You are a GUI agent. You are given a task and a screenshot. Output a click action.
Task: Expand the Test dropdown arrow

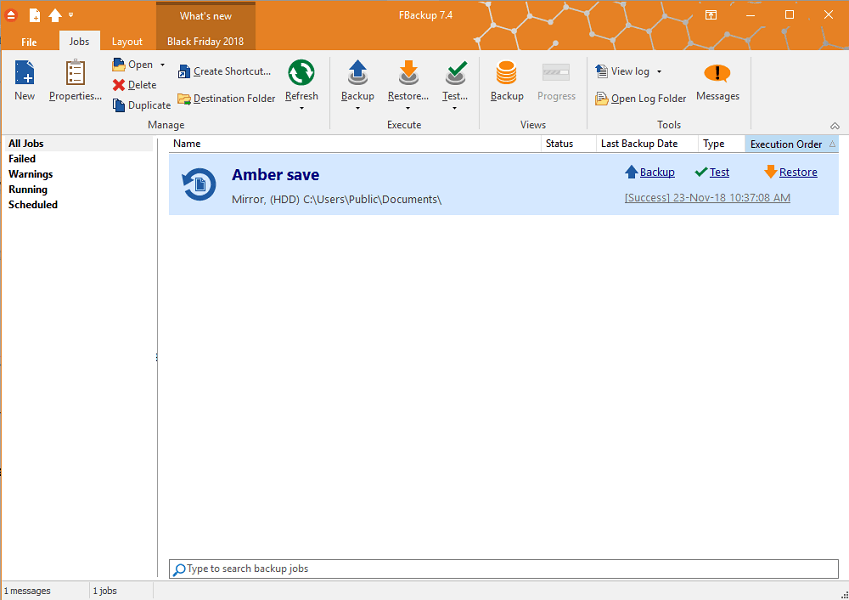[454, 108]
